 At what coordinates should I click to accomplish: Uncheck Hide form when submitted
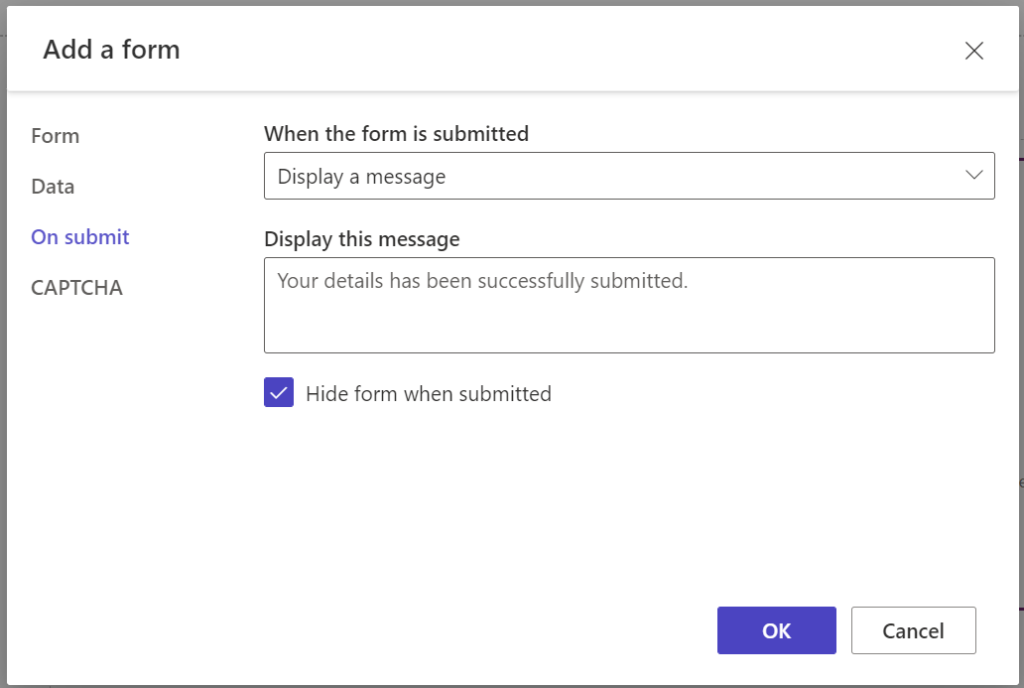(x=279, y=392)
